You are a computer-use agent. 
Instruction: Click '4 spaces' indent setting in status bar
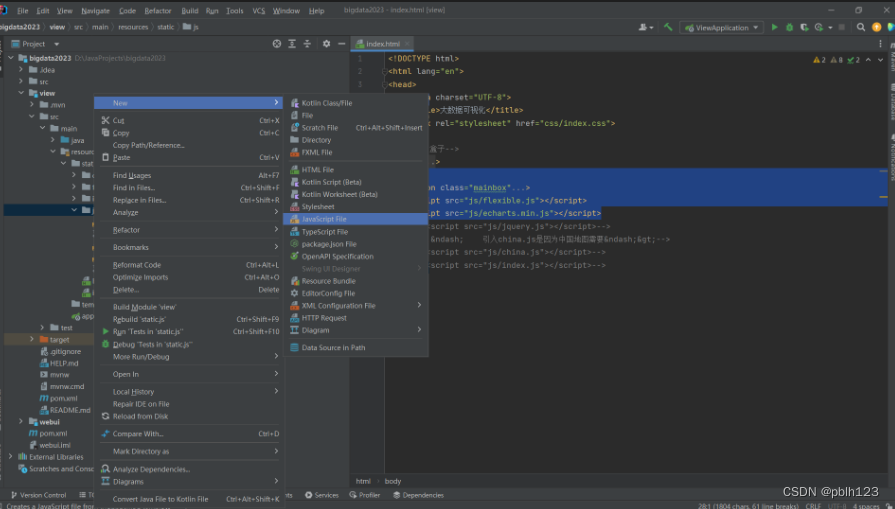pyautogui.click(x=866, y=506)
